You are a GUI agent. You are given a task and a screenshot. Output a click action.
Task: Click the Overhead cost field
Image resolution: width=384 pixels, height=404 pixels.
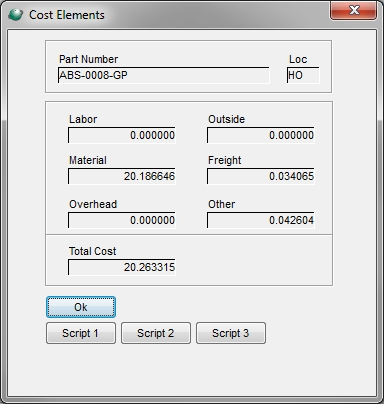(122, 220)
